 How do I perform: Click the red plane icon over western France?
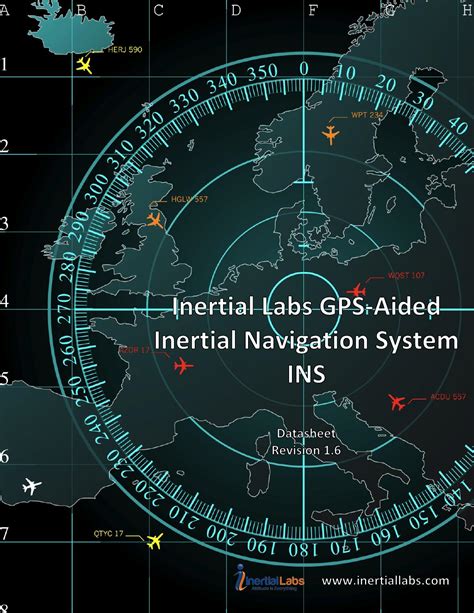tap(183, 366)
